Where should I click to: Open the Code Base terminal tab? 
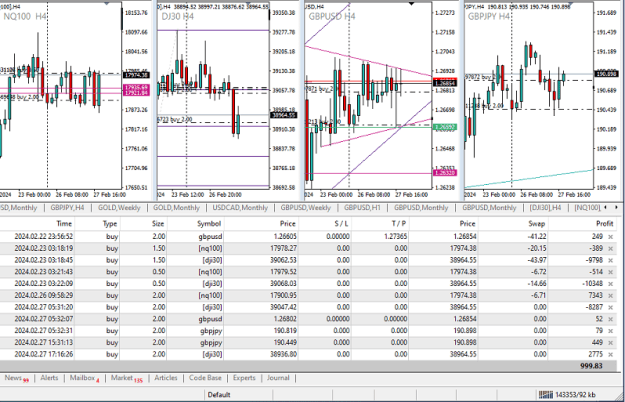pos(205,378)
